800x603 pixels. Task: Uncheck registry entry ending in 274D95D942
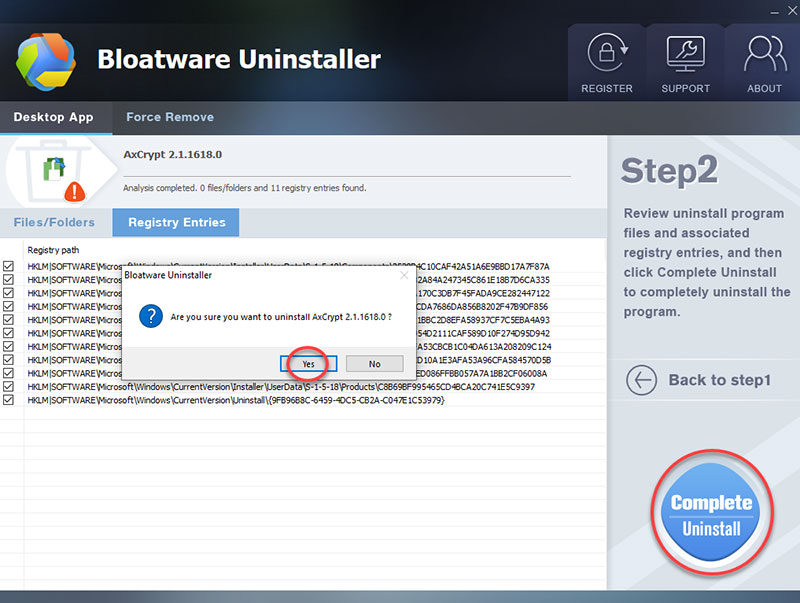(x=8, y=333)
